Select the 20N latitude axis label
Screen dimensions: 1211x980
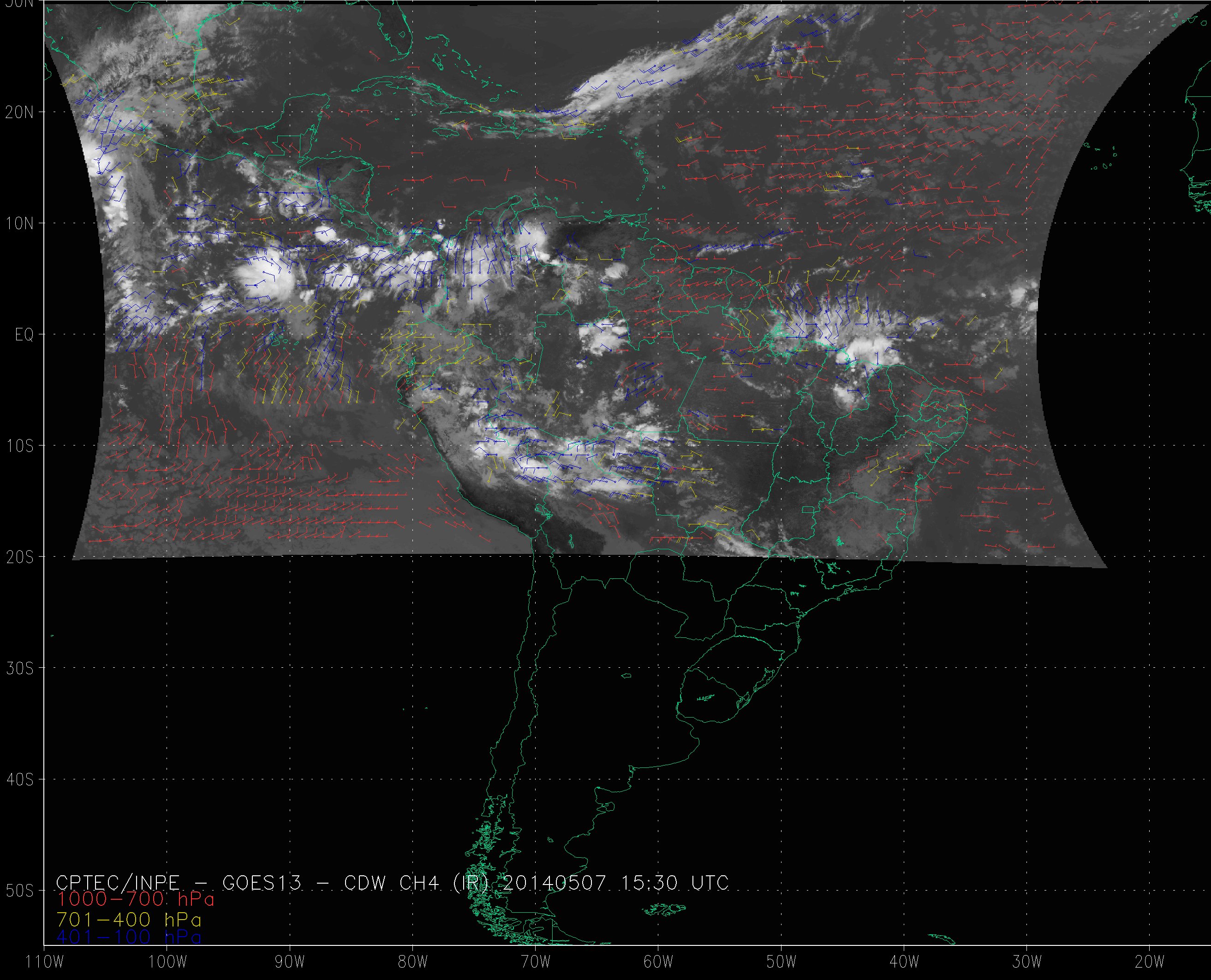tap(20, 112)
